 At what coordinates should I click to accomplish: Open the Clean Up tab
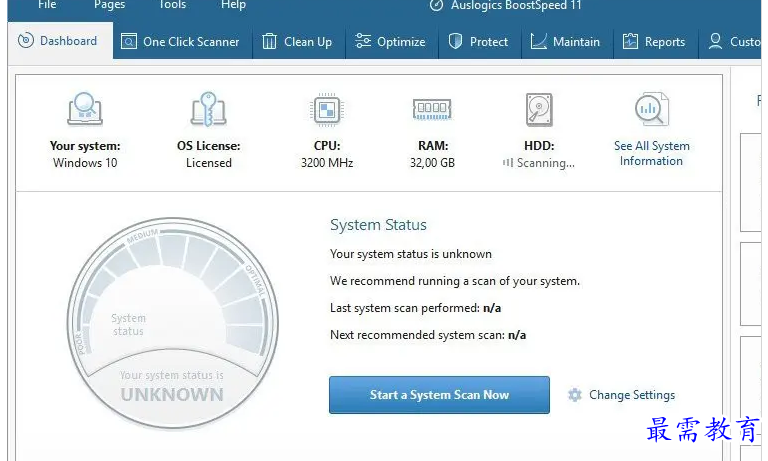click(299, 42)
